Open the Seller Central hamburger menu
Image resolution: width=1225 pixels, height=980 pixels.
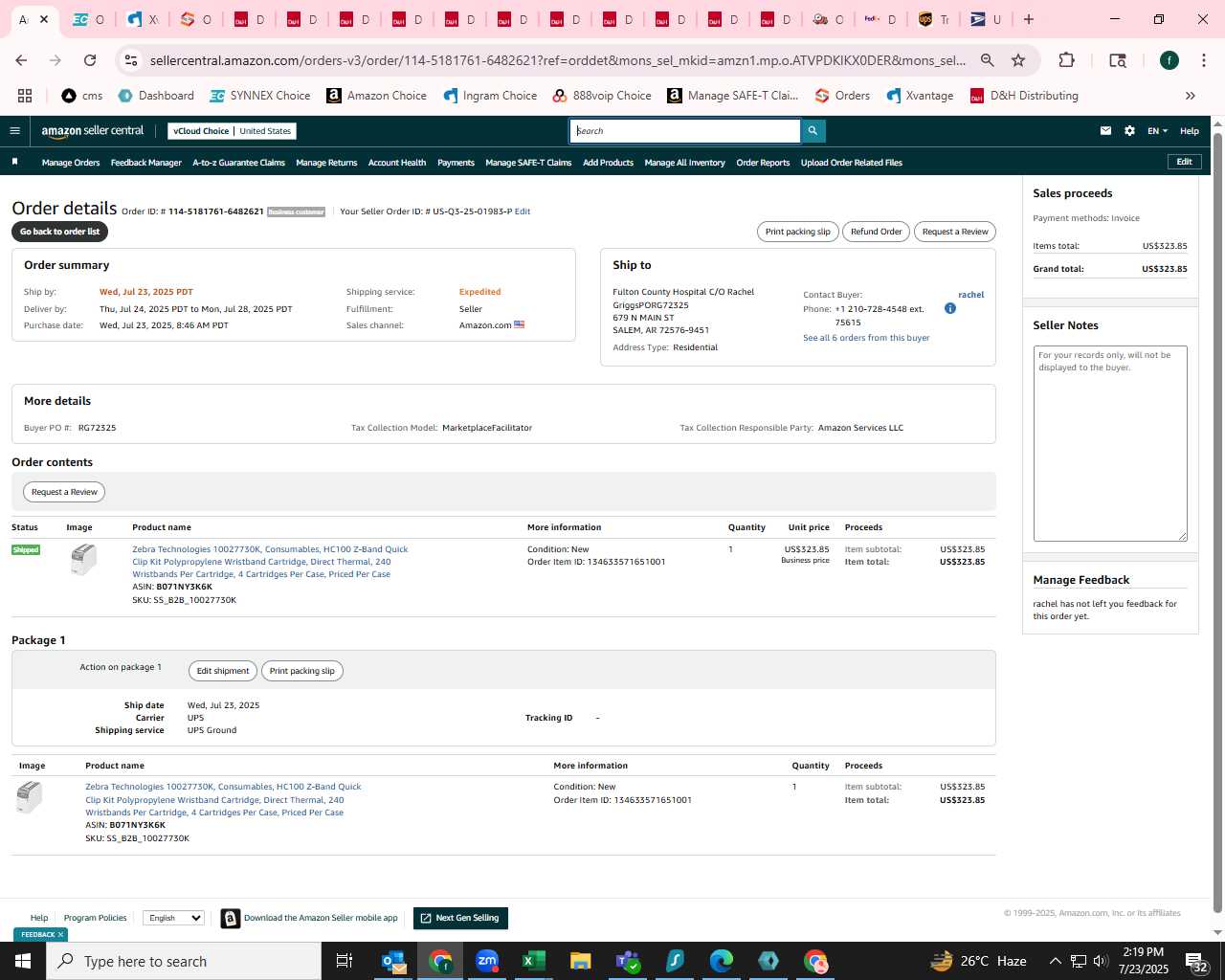[14, 131]
